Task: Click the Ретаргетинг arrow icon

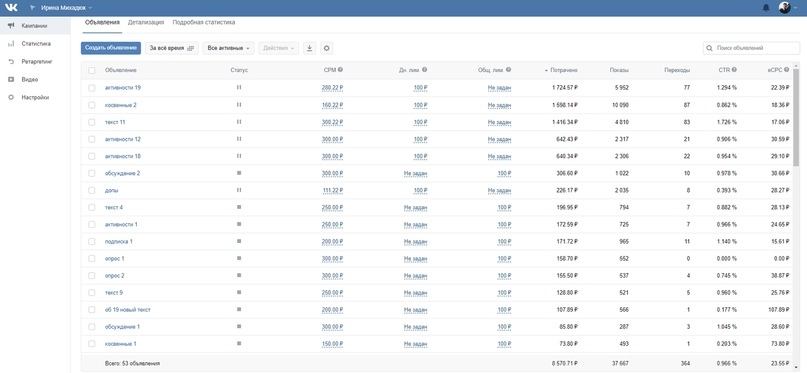Action: [x=11, y=61]
